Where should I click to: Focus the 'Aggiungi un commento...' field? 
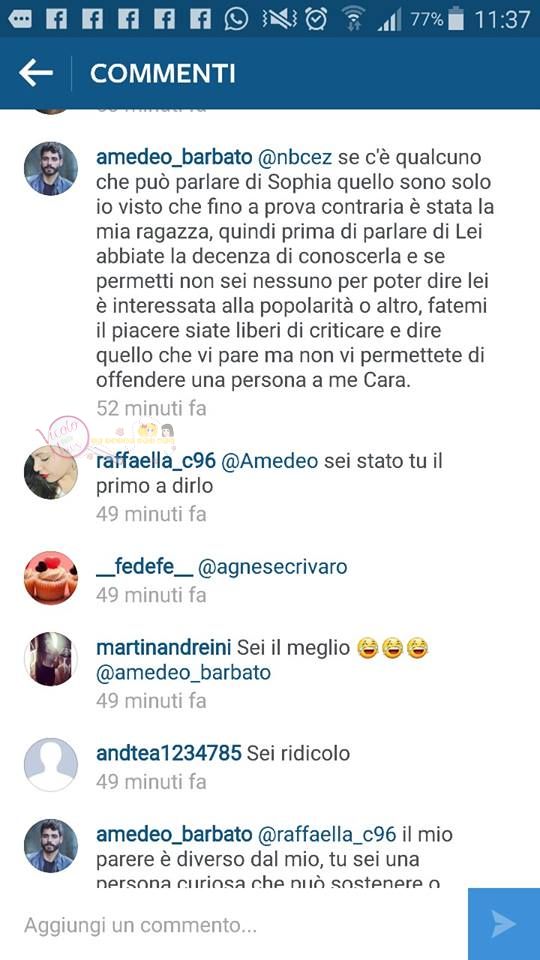click(234, 924)
